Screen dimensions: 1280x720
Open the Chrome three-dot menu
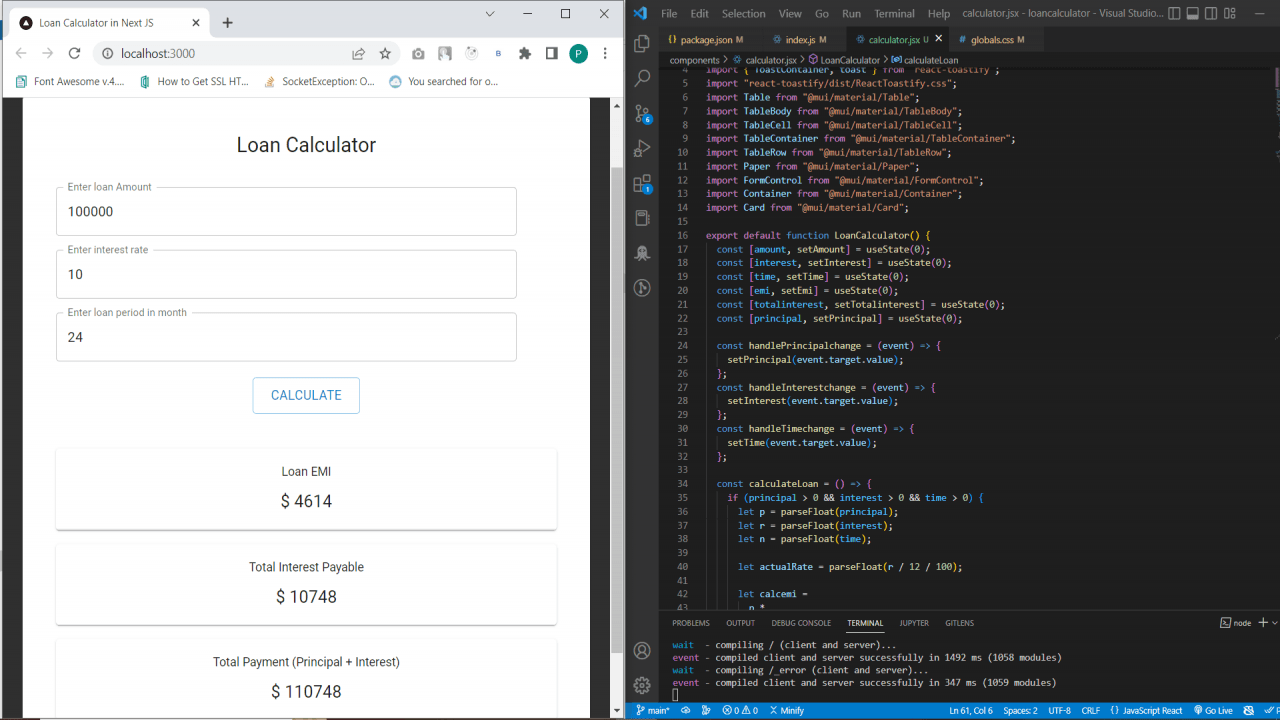[x=605, y=53]
